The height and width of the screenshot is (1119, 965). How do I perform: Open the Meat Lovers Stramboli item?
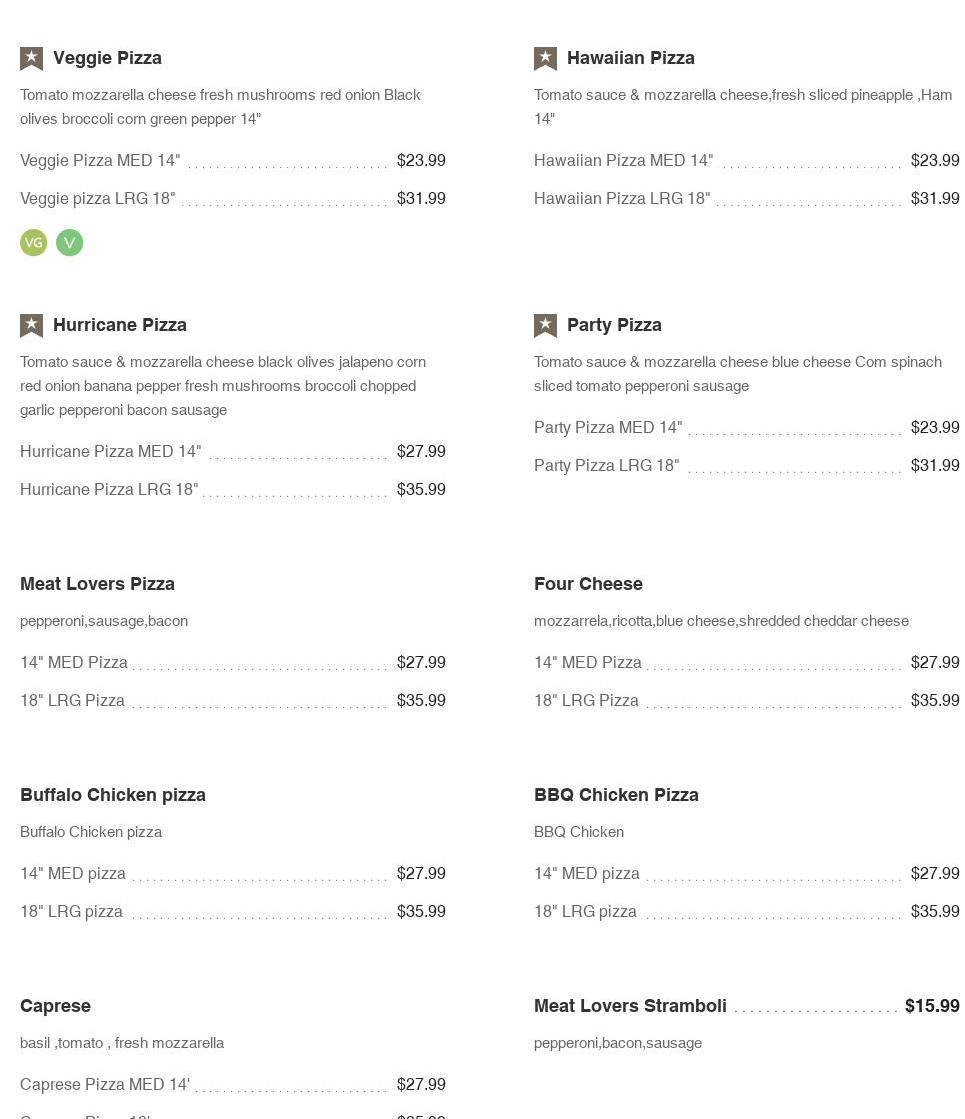pyautogui.click(x=630, y=1006)
